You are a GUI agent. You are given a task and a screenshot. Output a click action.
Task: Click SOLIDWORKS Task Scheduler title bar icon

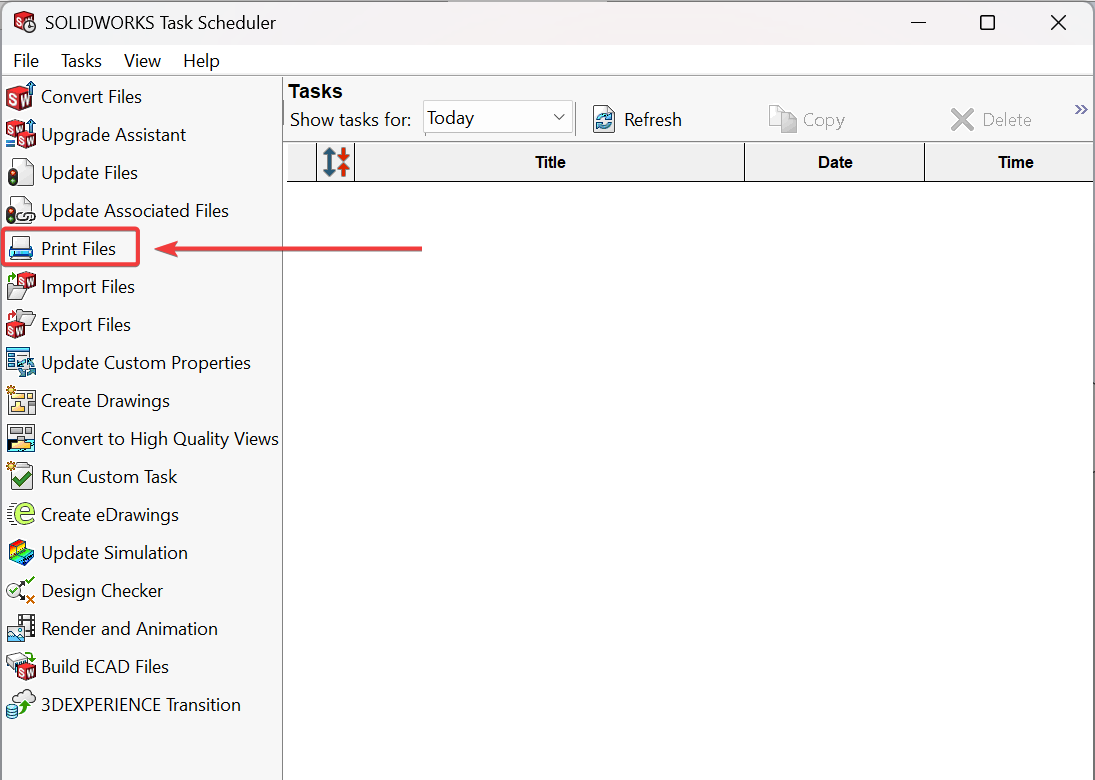[x=25, y=22]
